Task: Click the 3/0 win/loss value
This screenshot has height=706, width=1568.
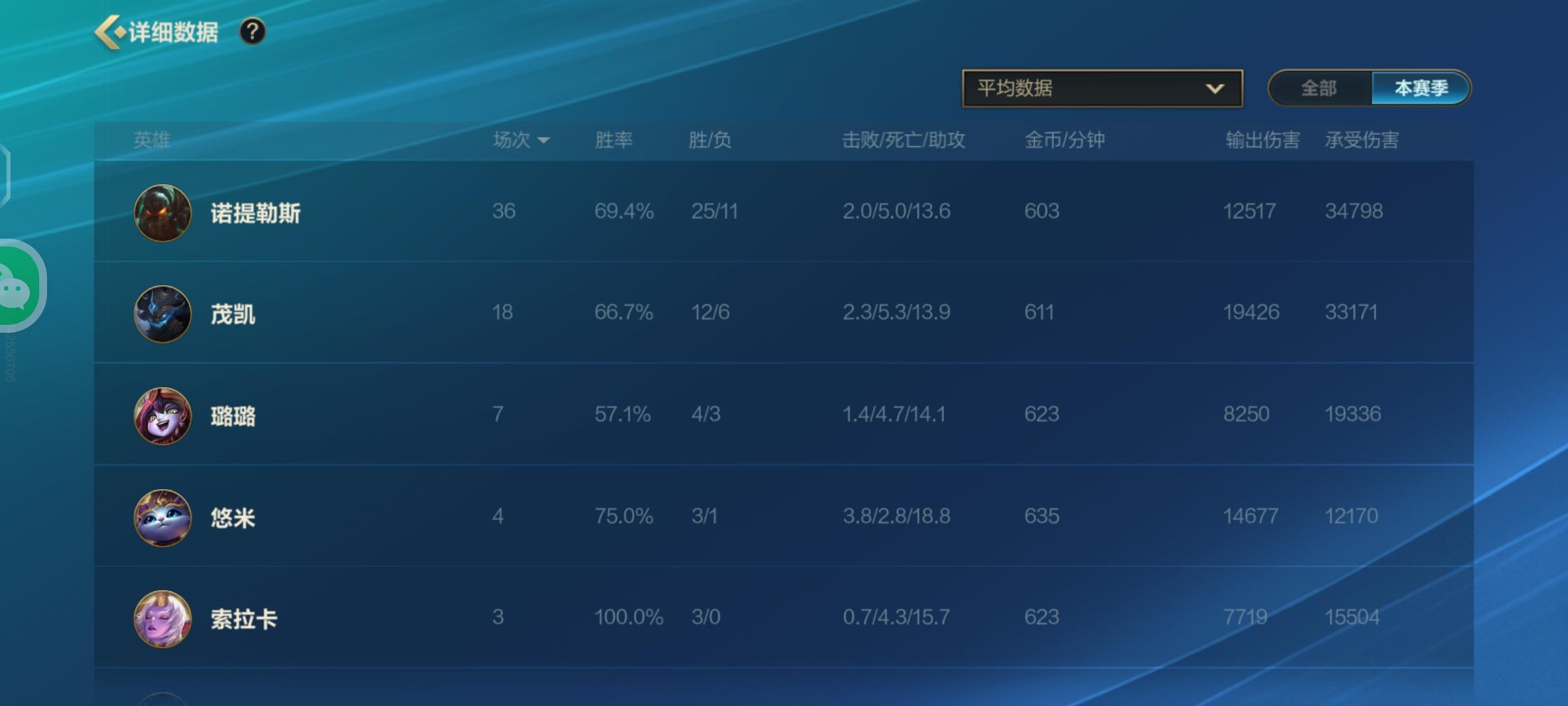Action: [706, 617]
